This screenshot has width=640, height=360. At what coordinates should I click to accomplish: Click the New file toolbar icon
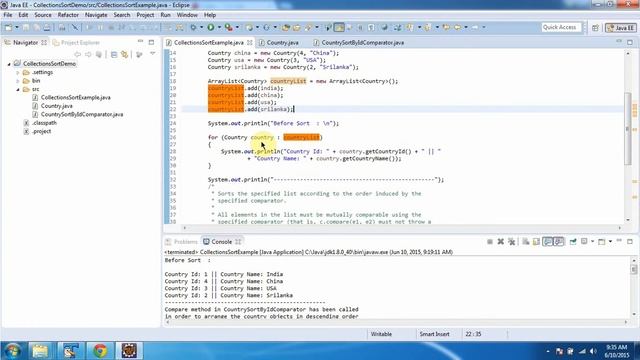[8, 27]
